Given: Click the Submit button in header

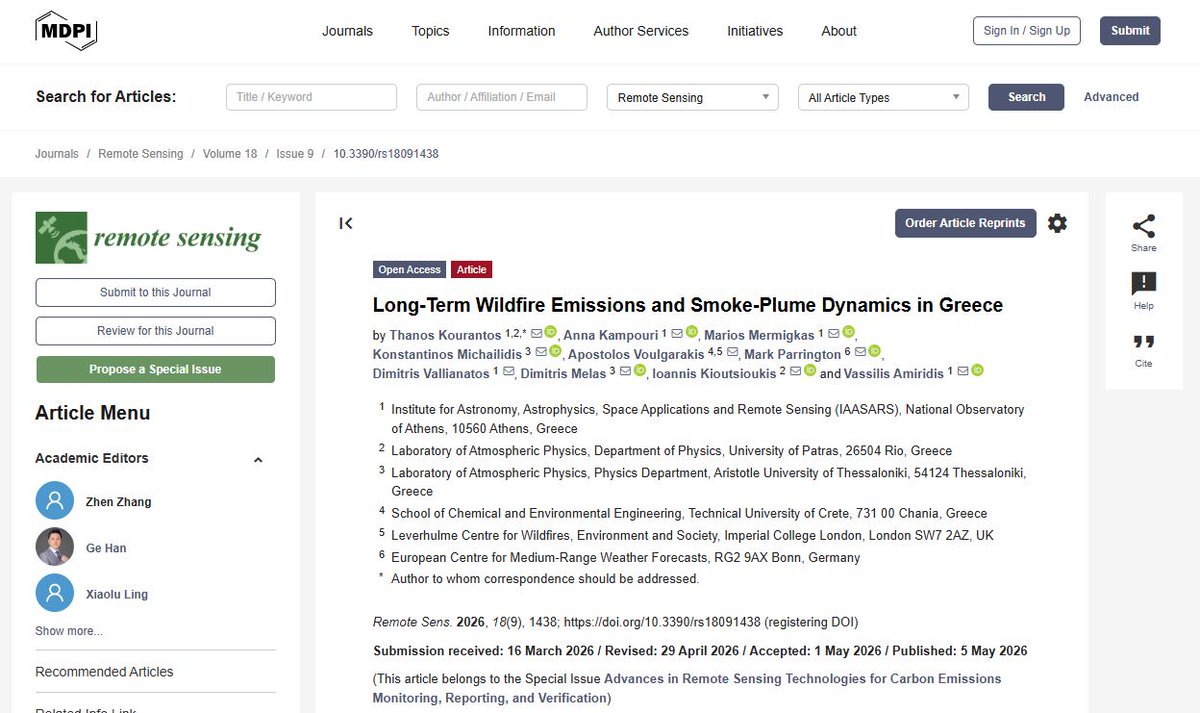Looking at the screenshot, I should [x=1130, y=31].
